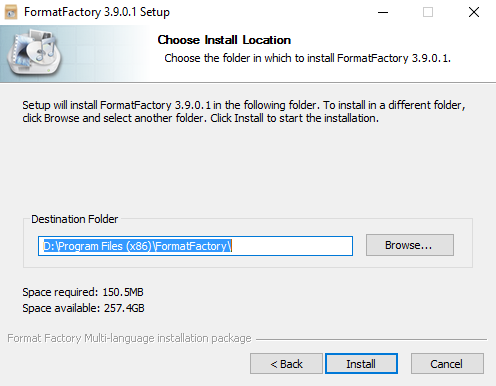Click into the Destination Folder path field

[195, 246]
